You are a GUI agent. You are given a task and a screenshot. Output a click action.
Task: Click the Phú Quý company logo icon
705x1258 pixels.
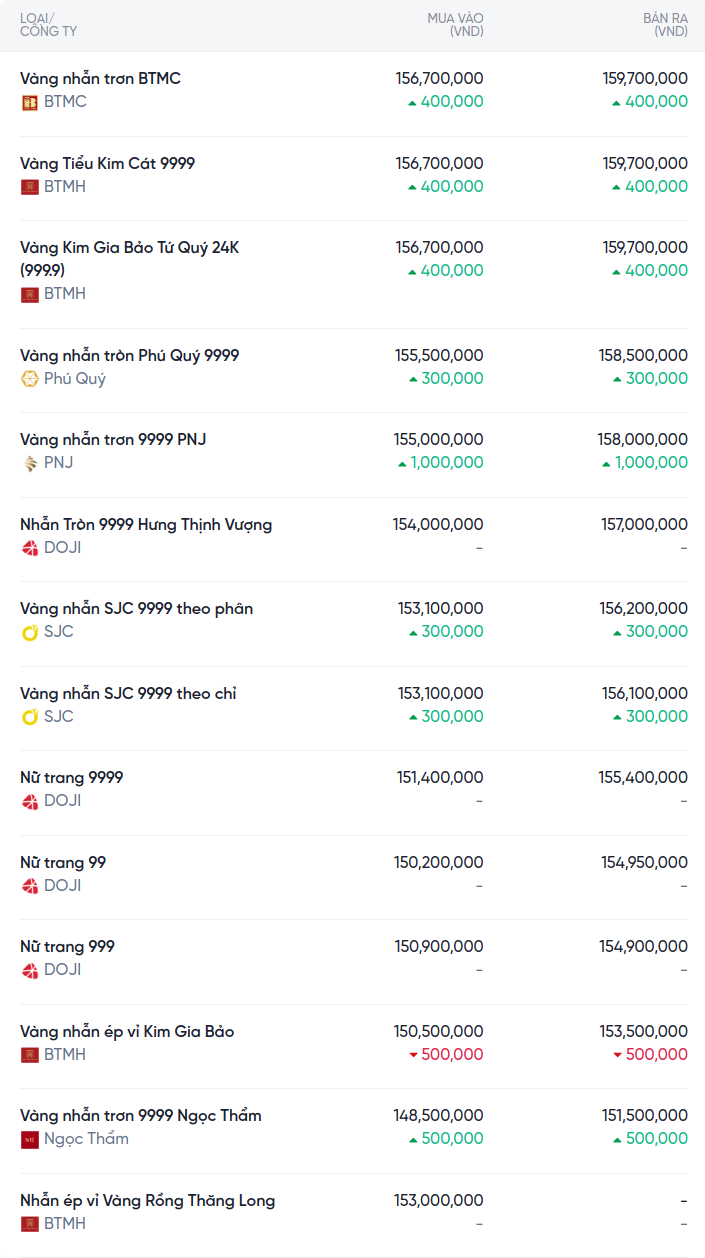point(30,379)
